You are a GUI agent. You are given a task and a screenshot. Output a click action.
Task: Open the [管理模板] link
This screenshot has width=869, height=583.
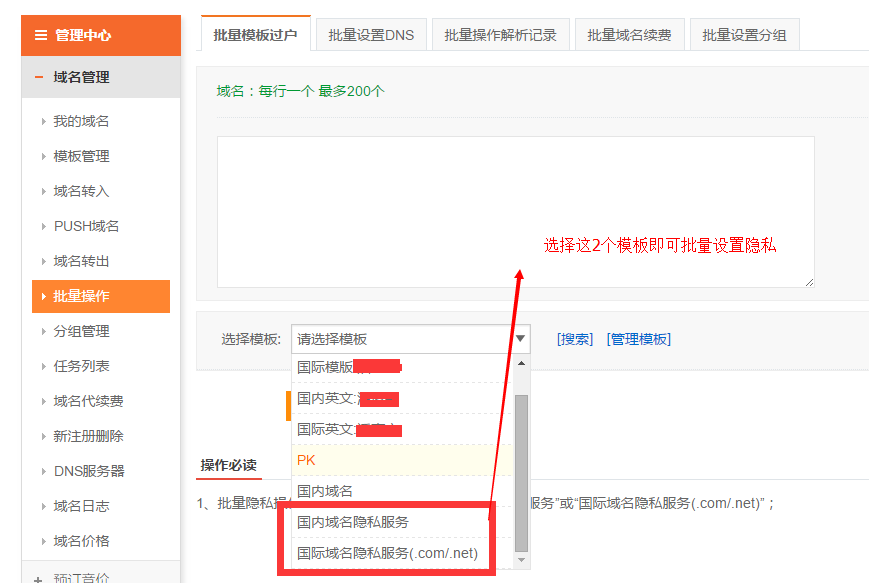click(638, 339)
